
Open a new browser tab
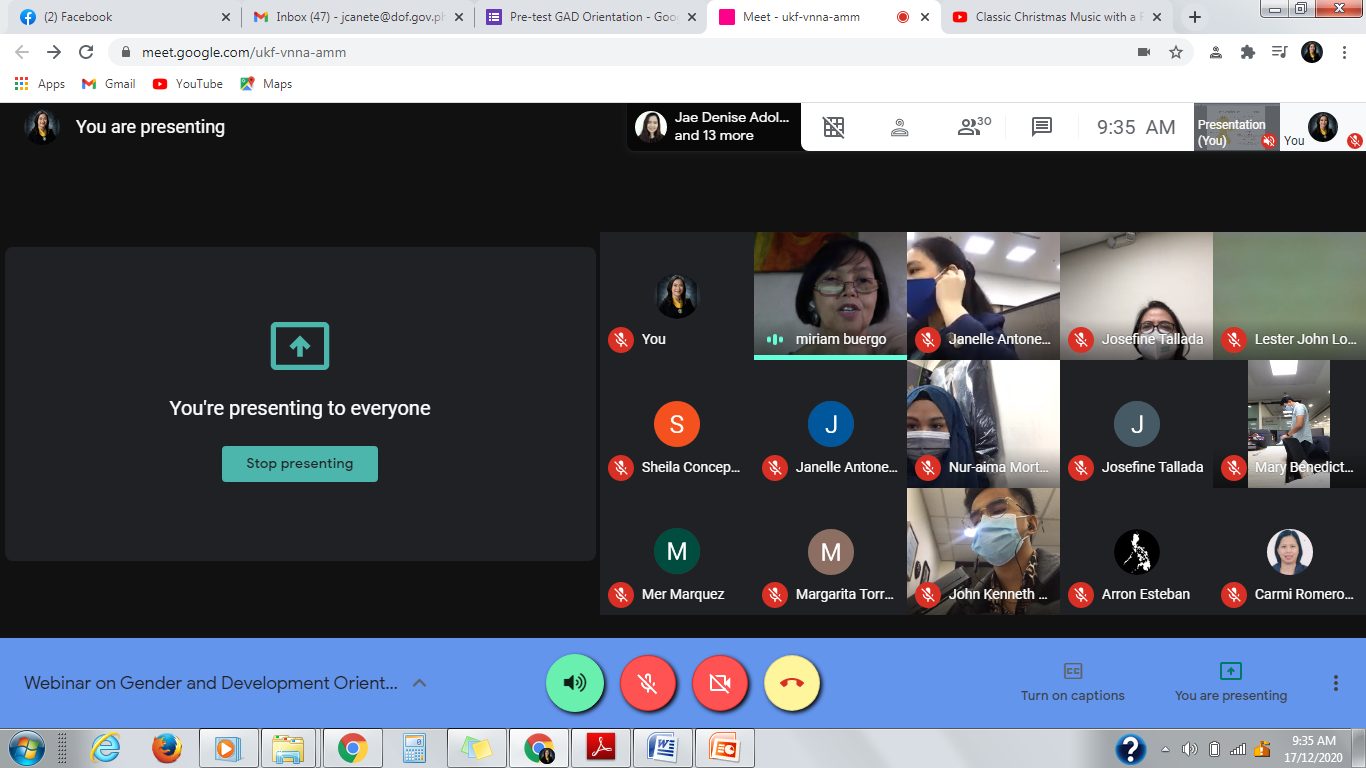tap(1194, 17)
